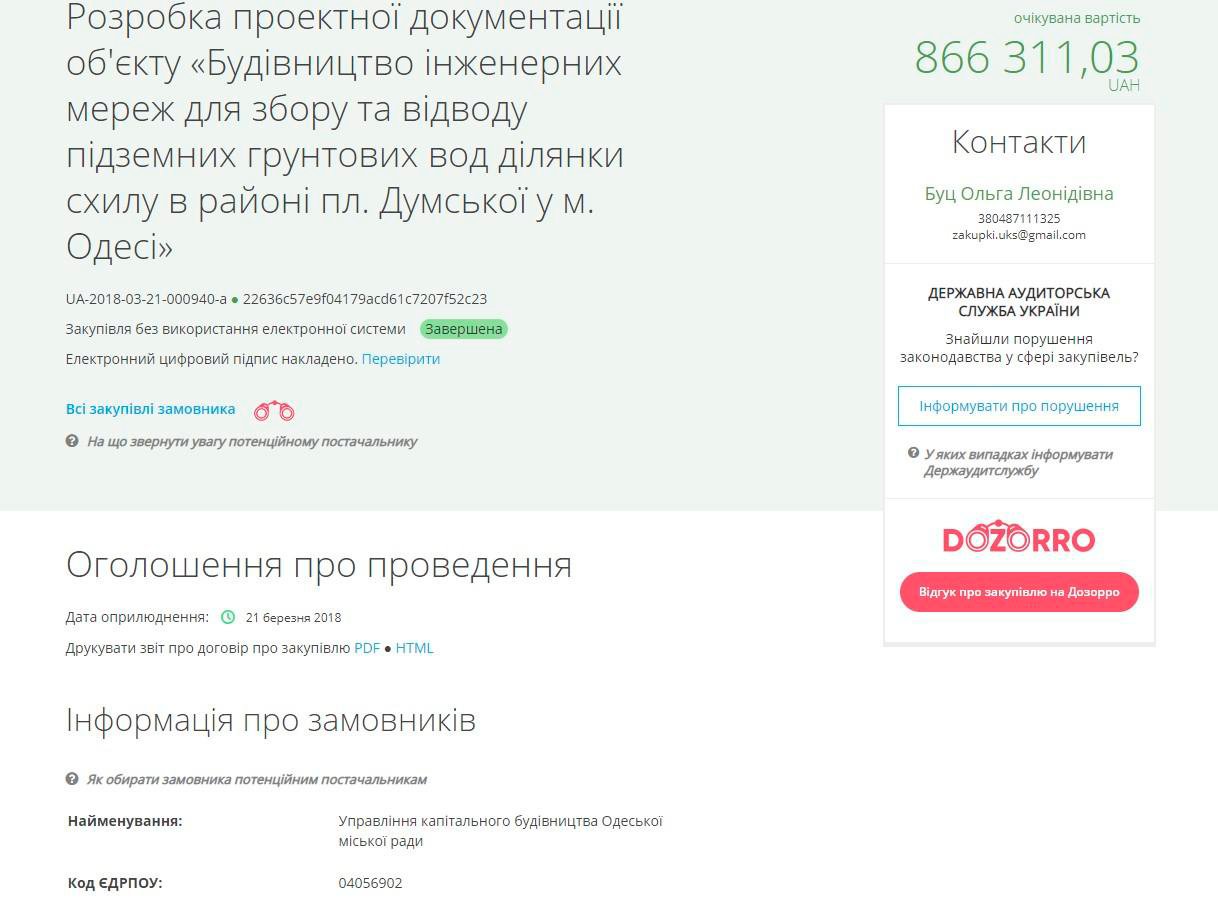Click the green dot after the tender ID
This screenshot has width=1218, height=900.
[235, 299]
